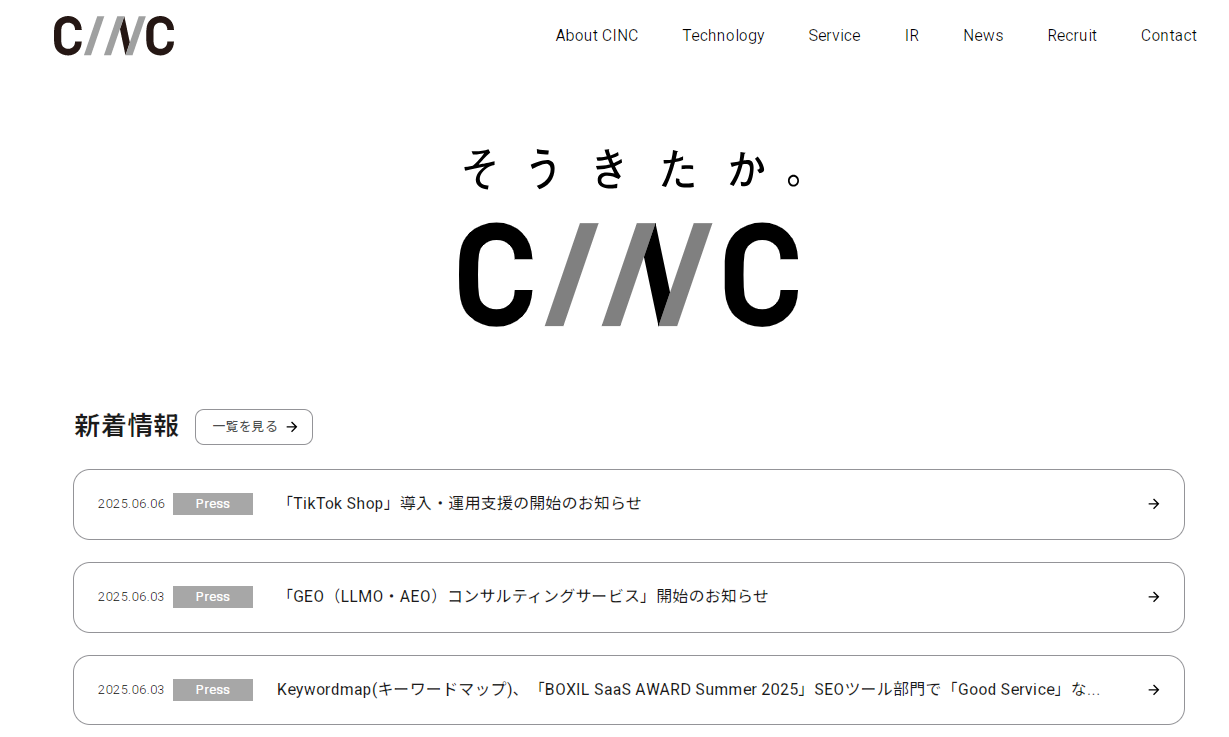1229x737 pixels.
Task: Open the GEO(LLMO・AEO)コンサルティングサービス news item
Action: [629, 597]
